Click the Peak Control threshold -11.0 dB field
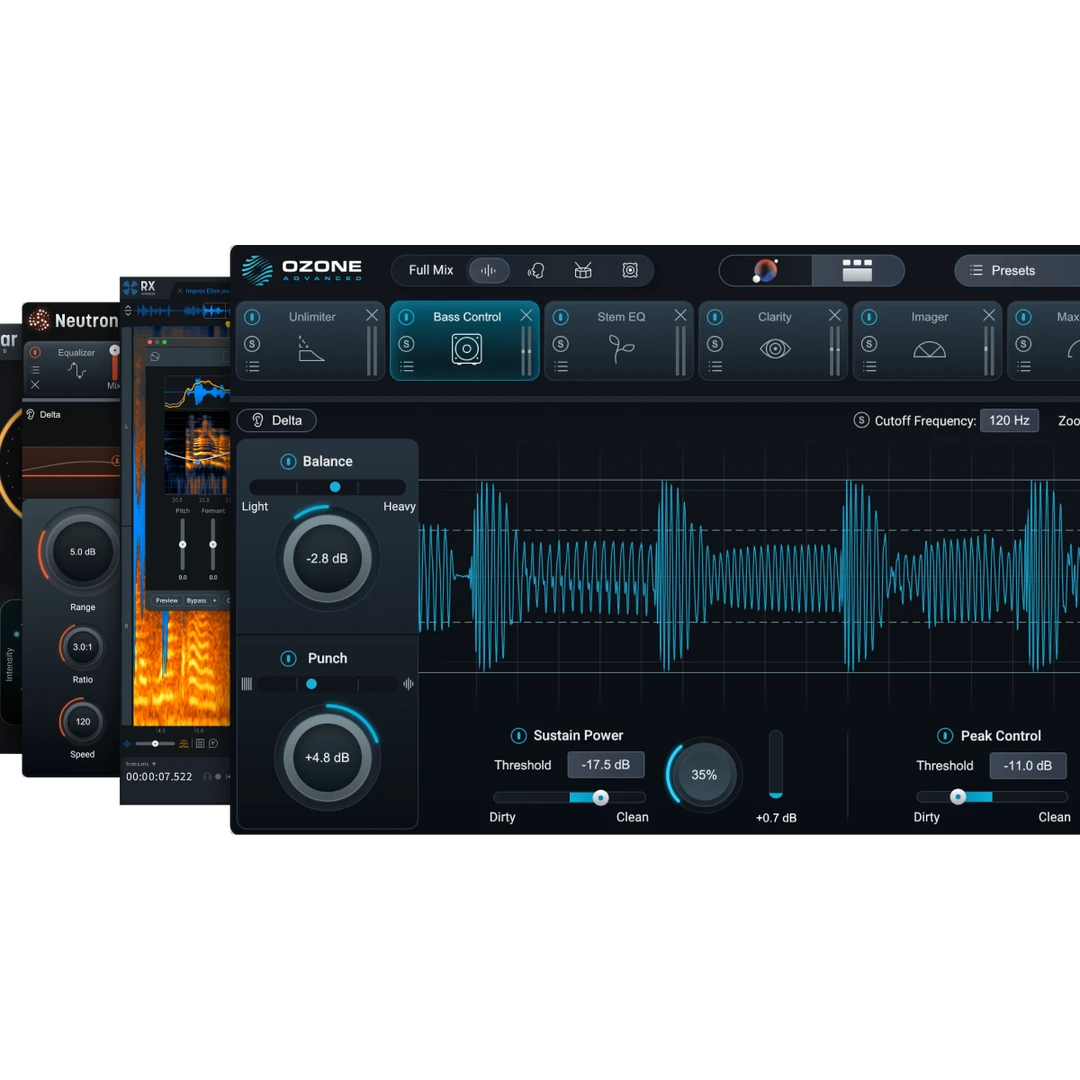Viewport: 1080px width, 1080px height. pos(1028,765)
